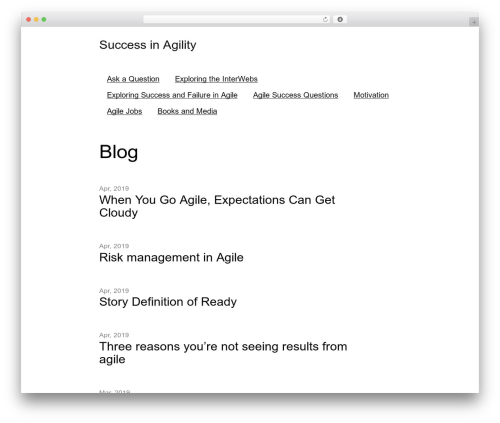Maximize window with green button

(44, 20)
